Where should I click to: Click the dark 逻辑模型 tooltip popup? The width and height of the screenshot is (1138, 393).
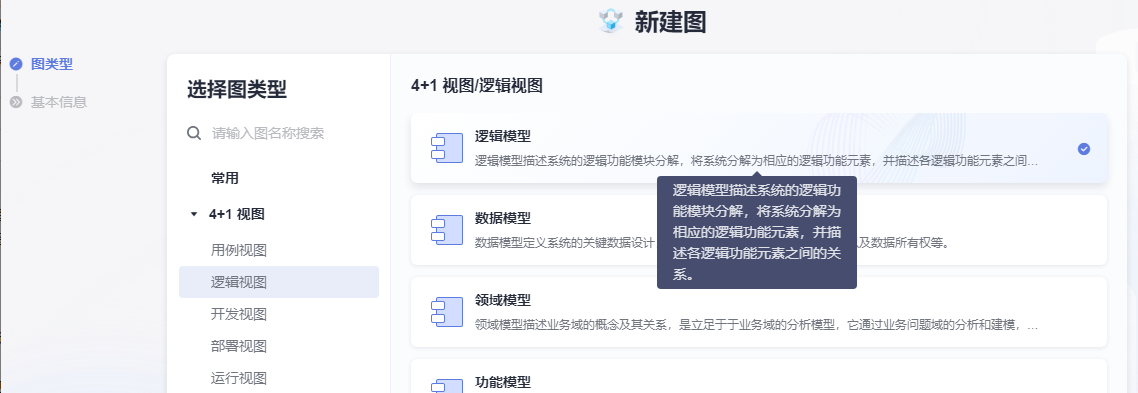757,232
